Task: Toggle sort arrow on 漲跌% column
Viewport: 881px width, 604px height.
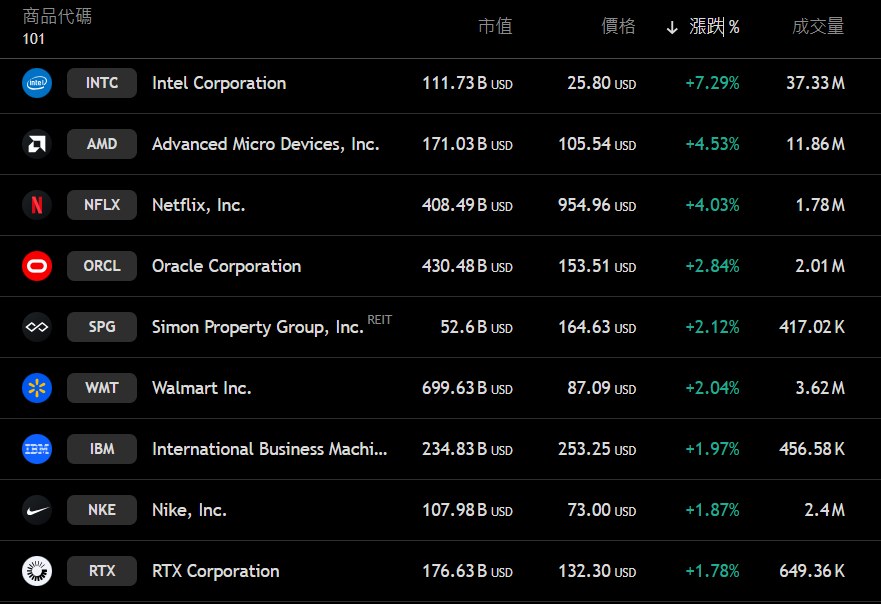Action: coord(672,27)
